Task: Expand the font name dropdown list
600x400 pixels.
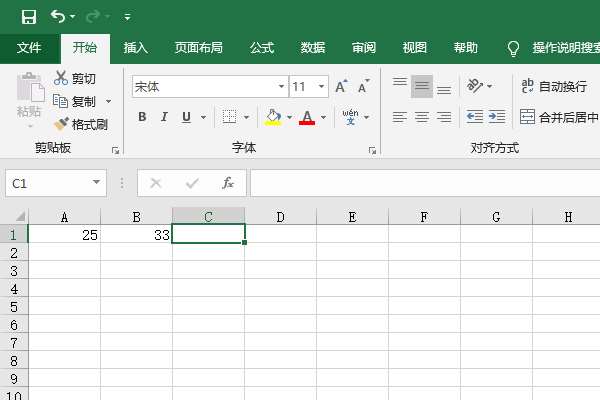Action: click(281, 87)
